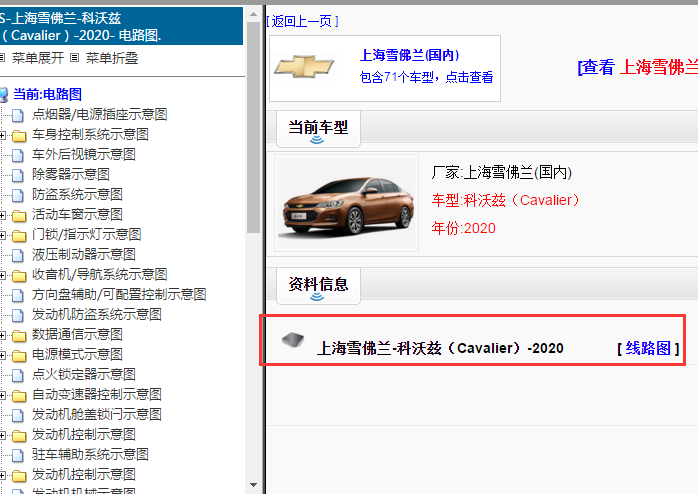Click the page icon beside 防盗系统示意图

point(18,195)
